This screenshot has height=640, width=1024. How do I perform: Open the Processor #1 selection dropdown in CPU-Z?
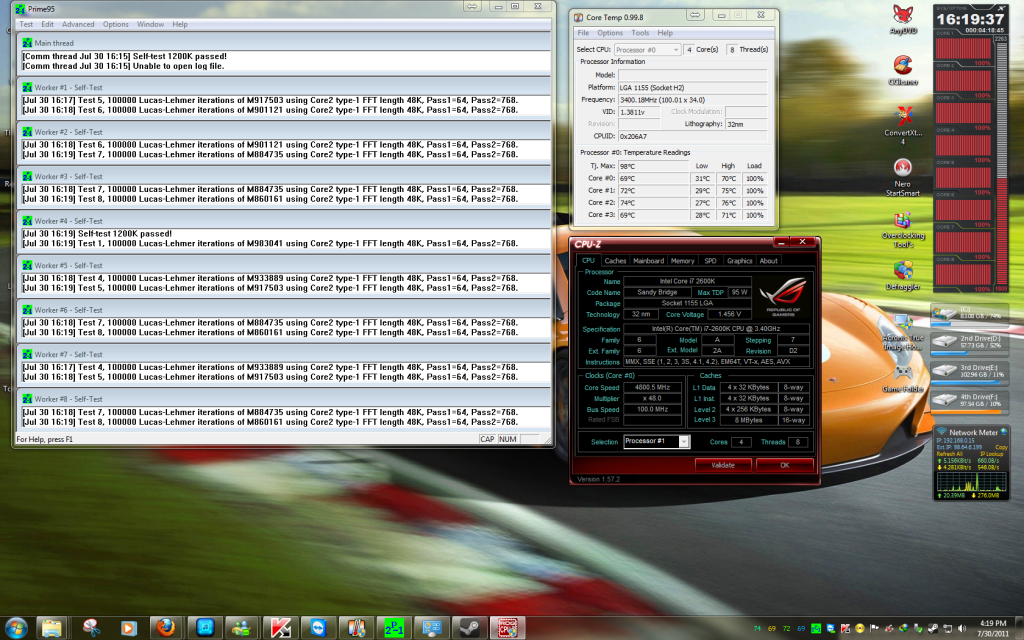tap(656, 441)
